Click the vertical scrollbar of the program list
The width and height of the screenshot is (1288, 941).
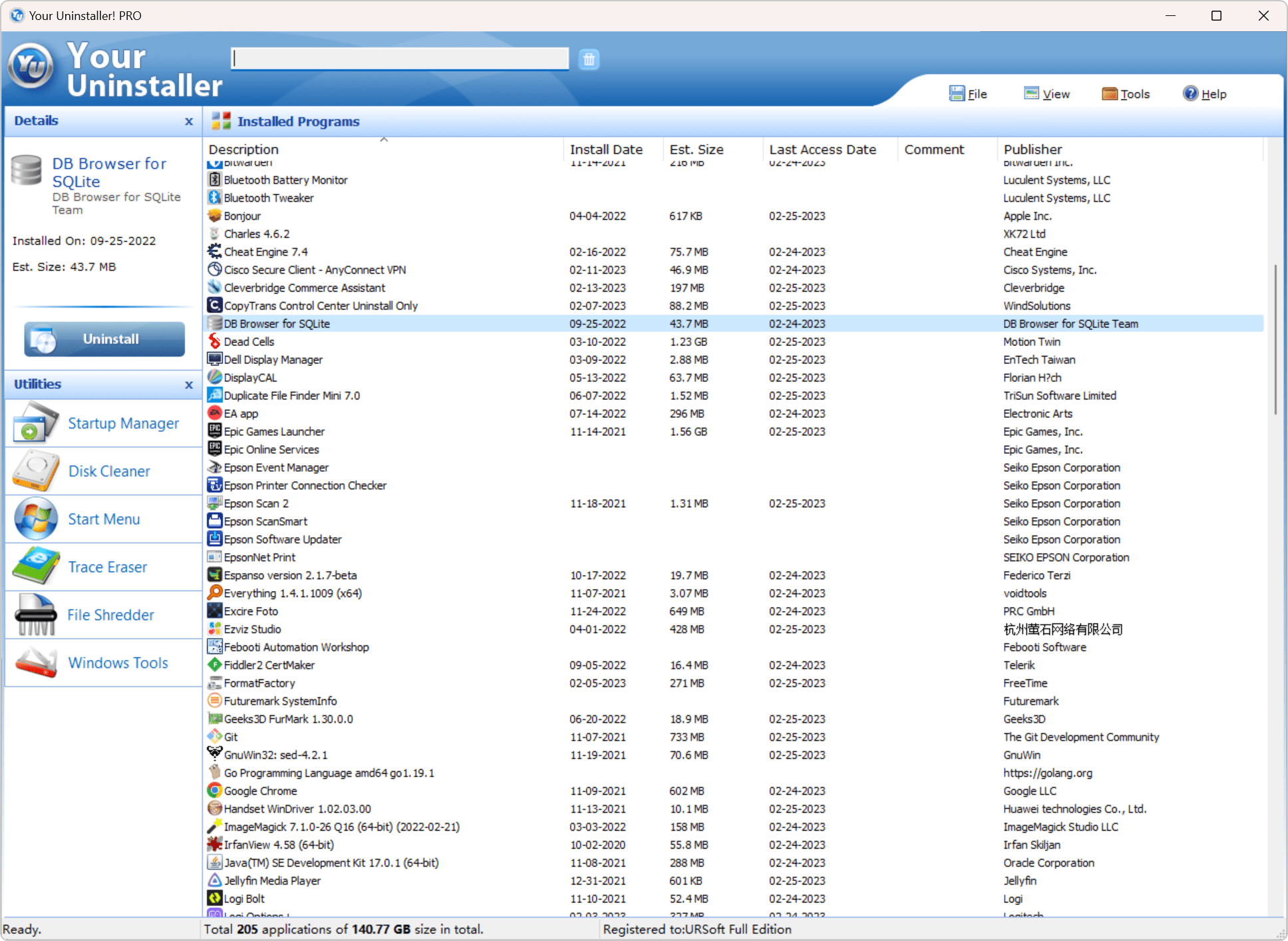1275,339
